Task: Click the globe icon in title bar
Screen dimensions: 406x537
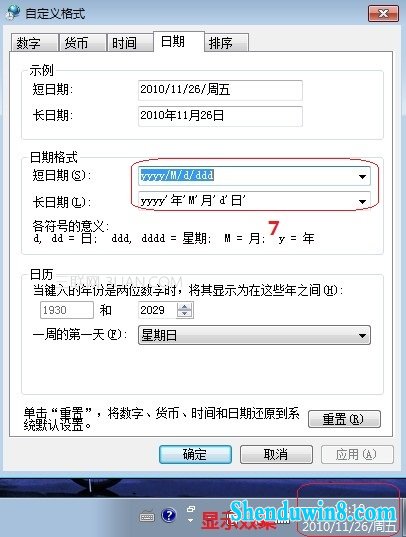Action: tap(14, 13)
